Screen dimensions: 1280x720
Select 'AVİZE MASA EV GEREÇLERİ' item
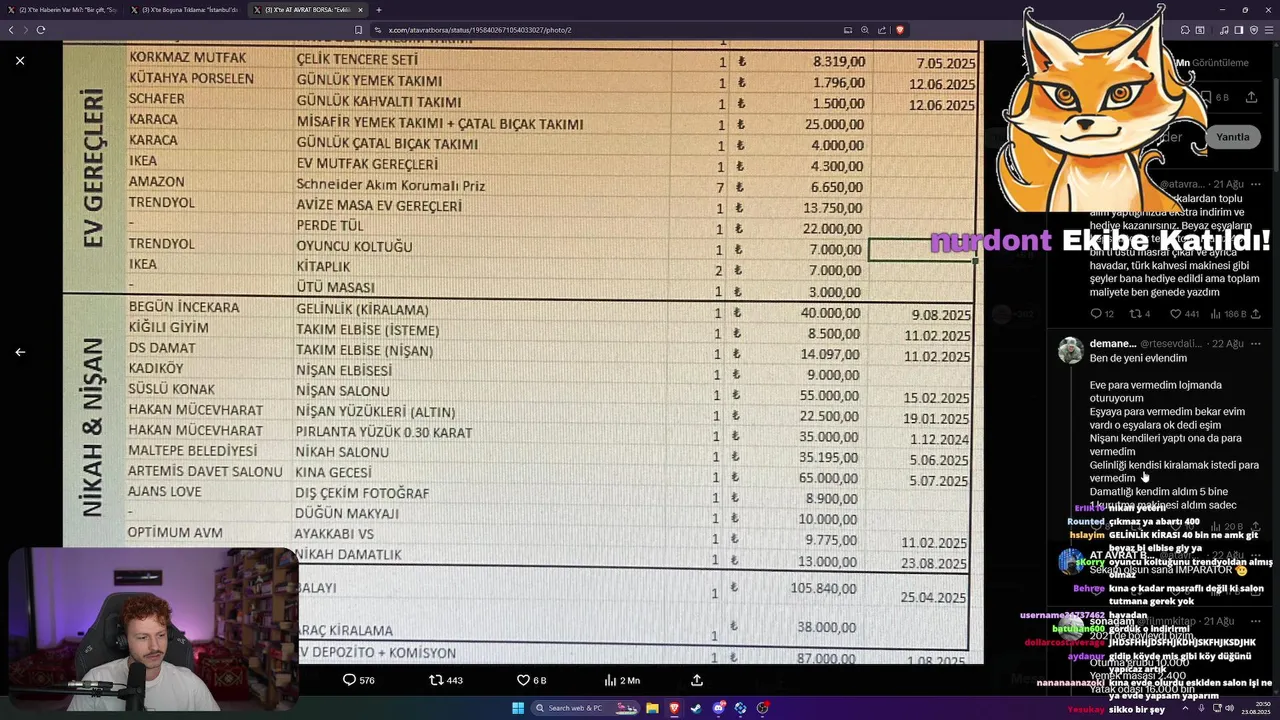pyautogui.click(x=379, y=206)
